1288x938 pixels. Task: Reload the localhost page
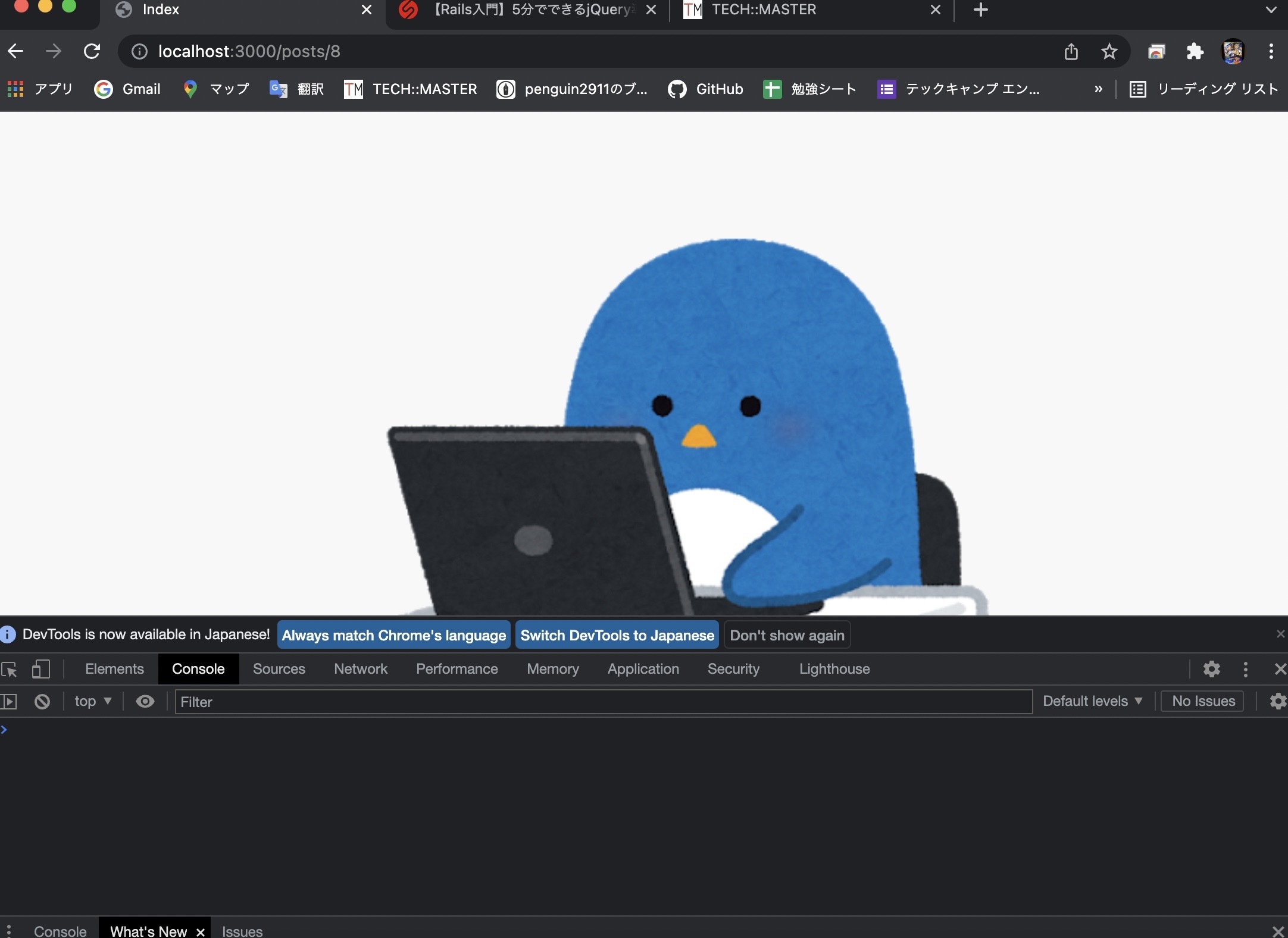(92, 52)
